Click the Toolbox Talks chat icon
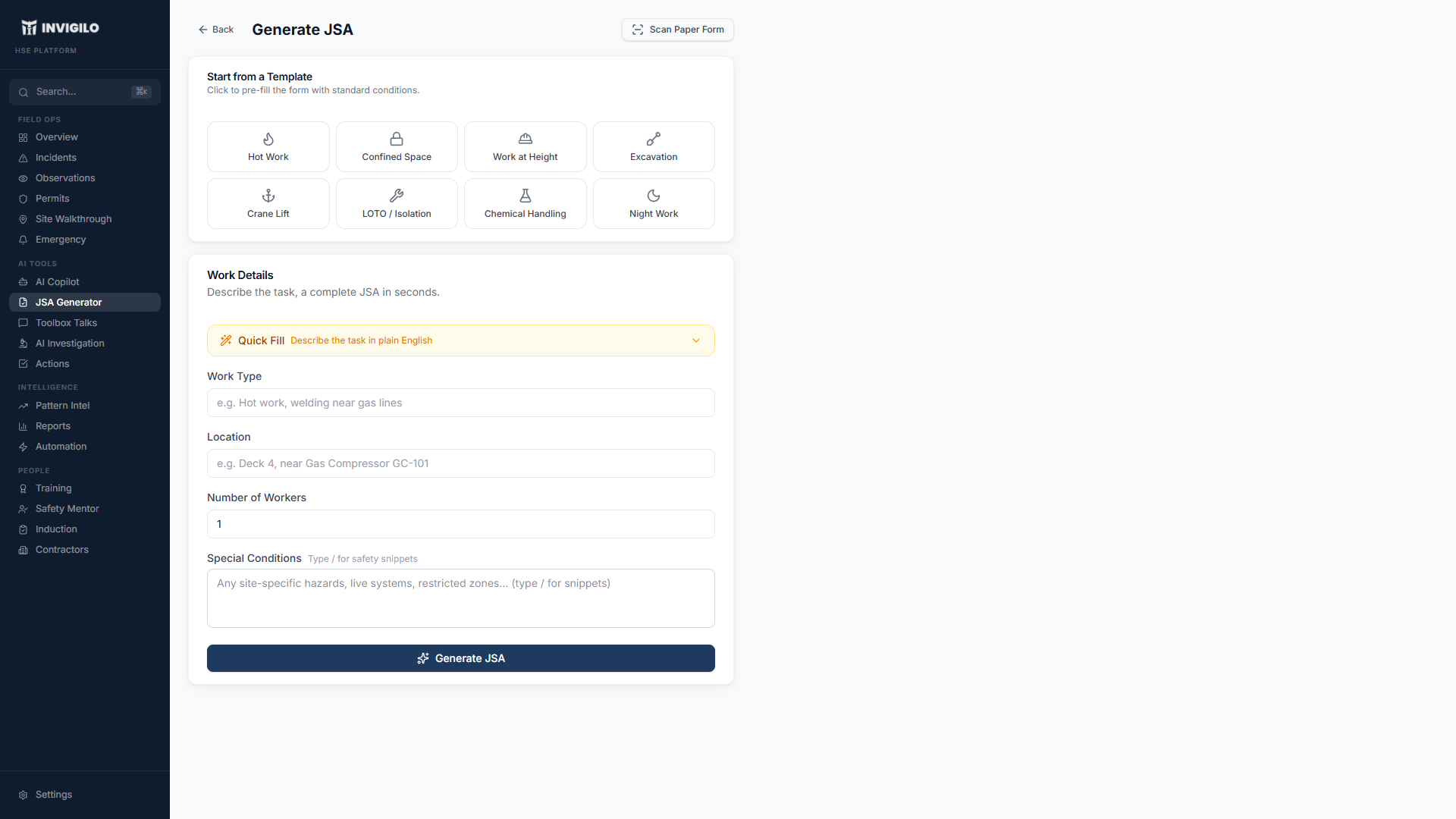Viewport: 1456px width, 819px height. tap(24, 324)
